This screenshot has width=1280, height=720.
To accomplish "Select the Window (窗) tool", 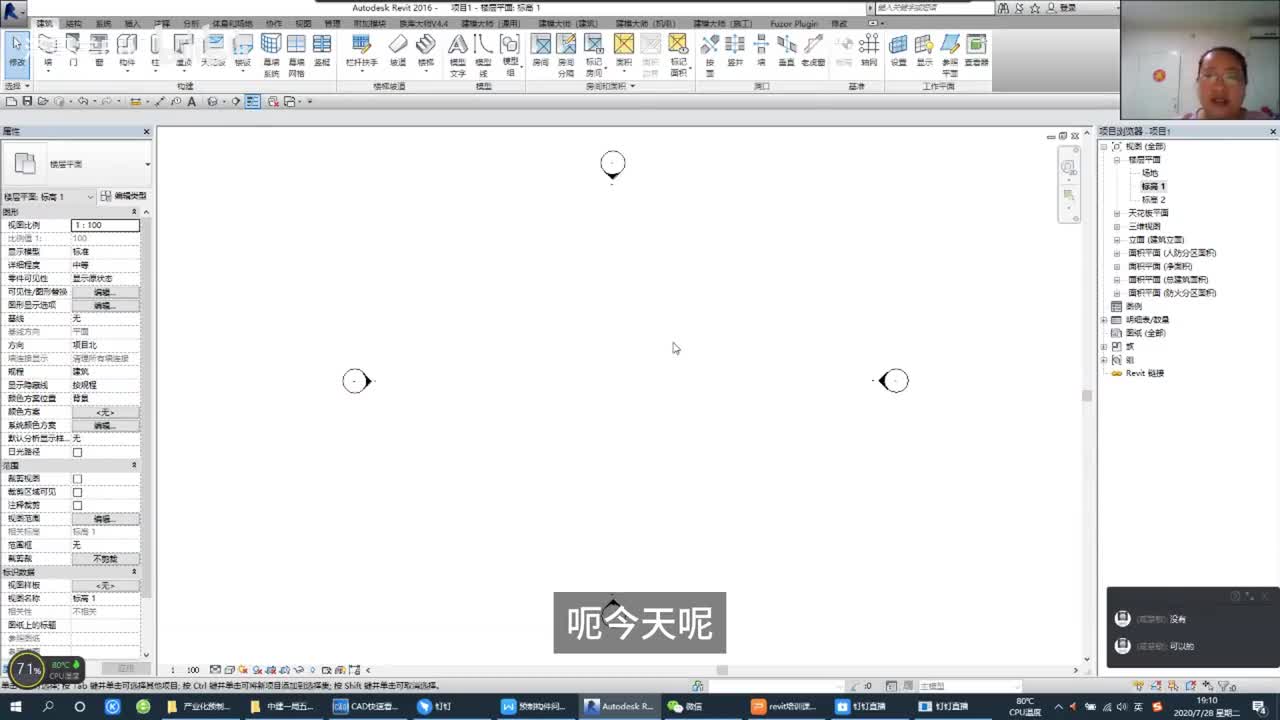I will coord(99,50).
